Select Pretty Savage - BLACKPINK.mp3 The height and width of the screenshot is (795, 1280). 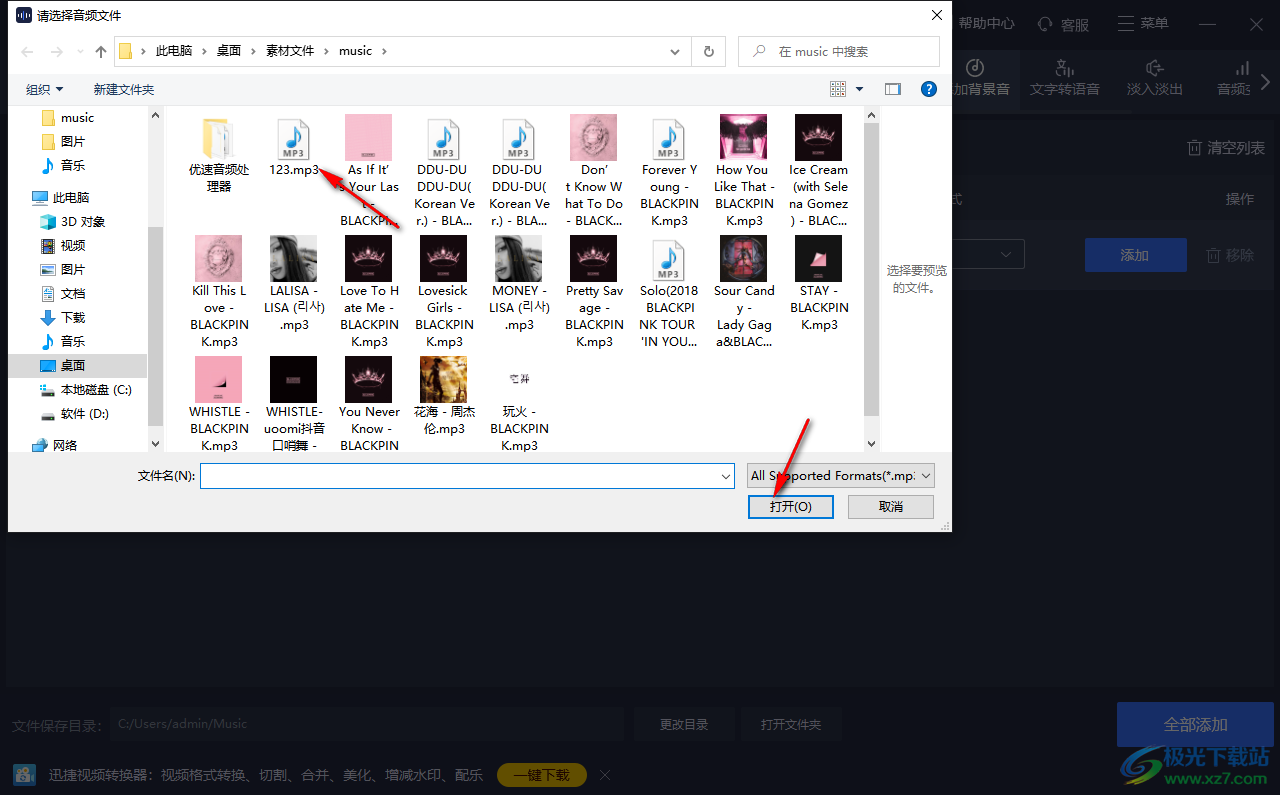(594, 292)
